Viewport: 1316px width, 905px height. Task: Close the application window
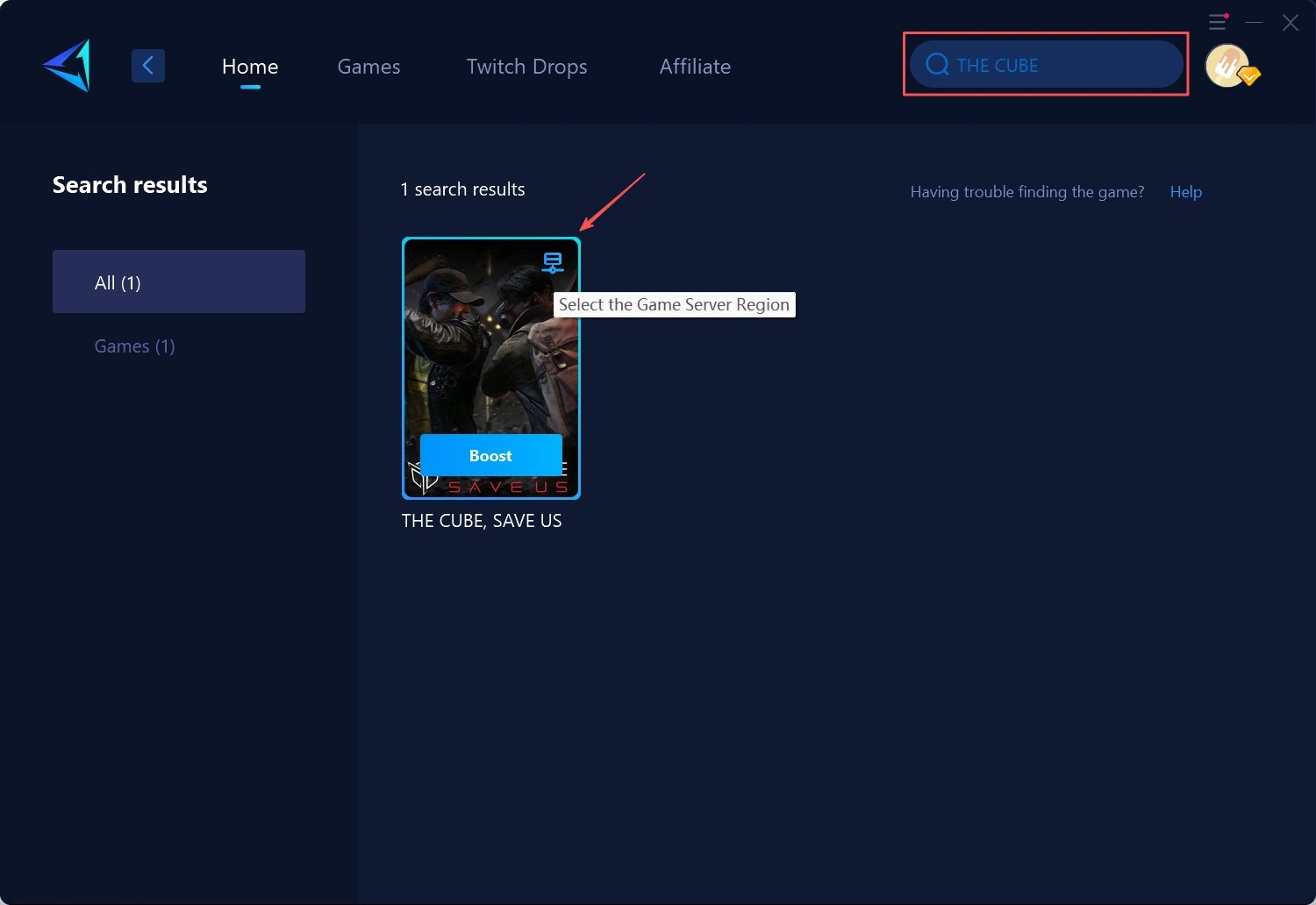[x=1291, y=23]
